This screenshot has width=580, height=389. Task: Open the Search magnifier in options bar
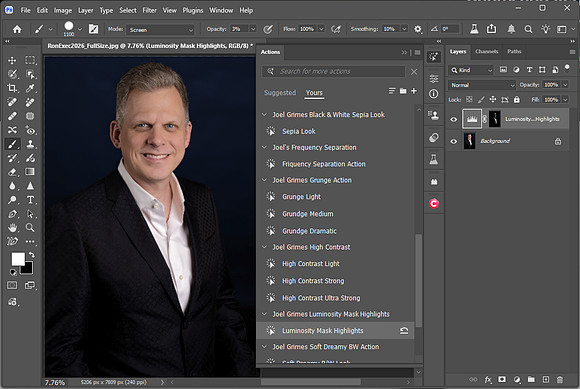pyautogui.click(x=529, y=29)
